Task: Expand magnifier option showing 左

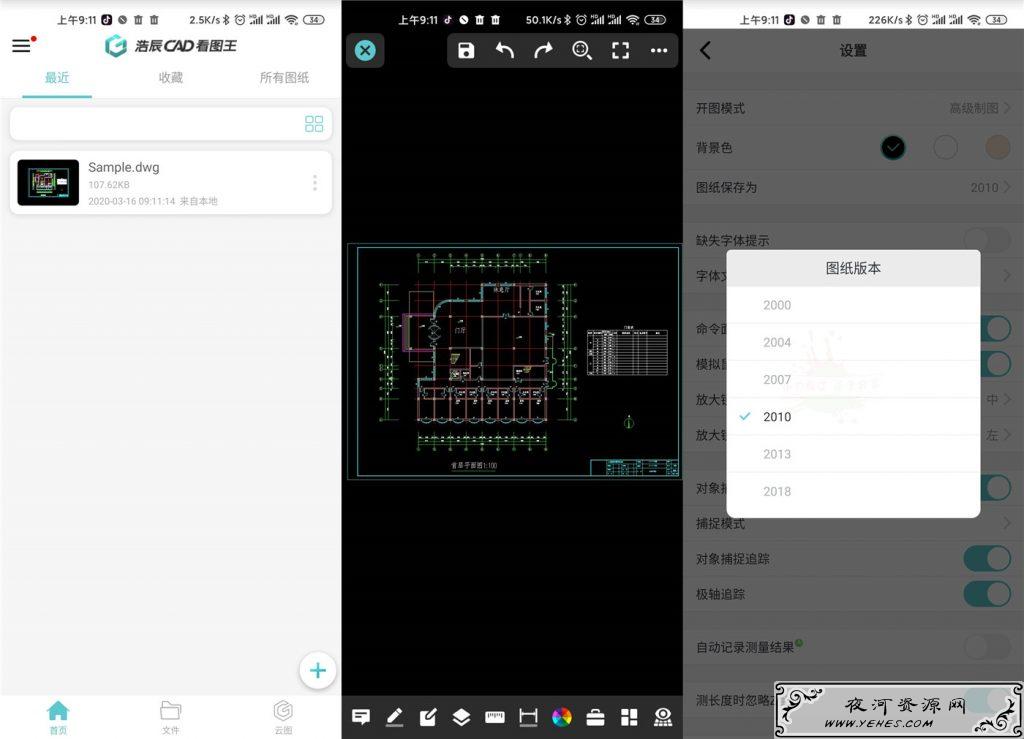Action: (999, 435)
